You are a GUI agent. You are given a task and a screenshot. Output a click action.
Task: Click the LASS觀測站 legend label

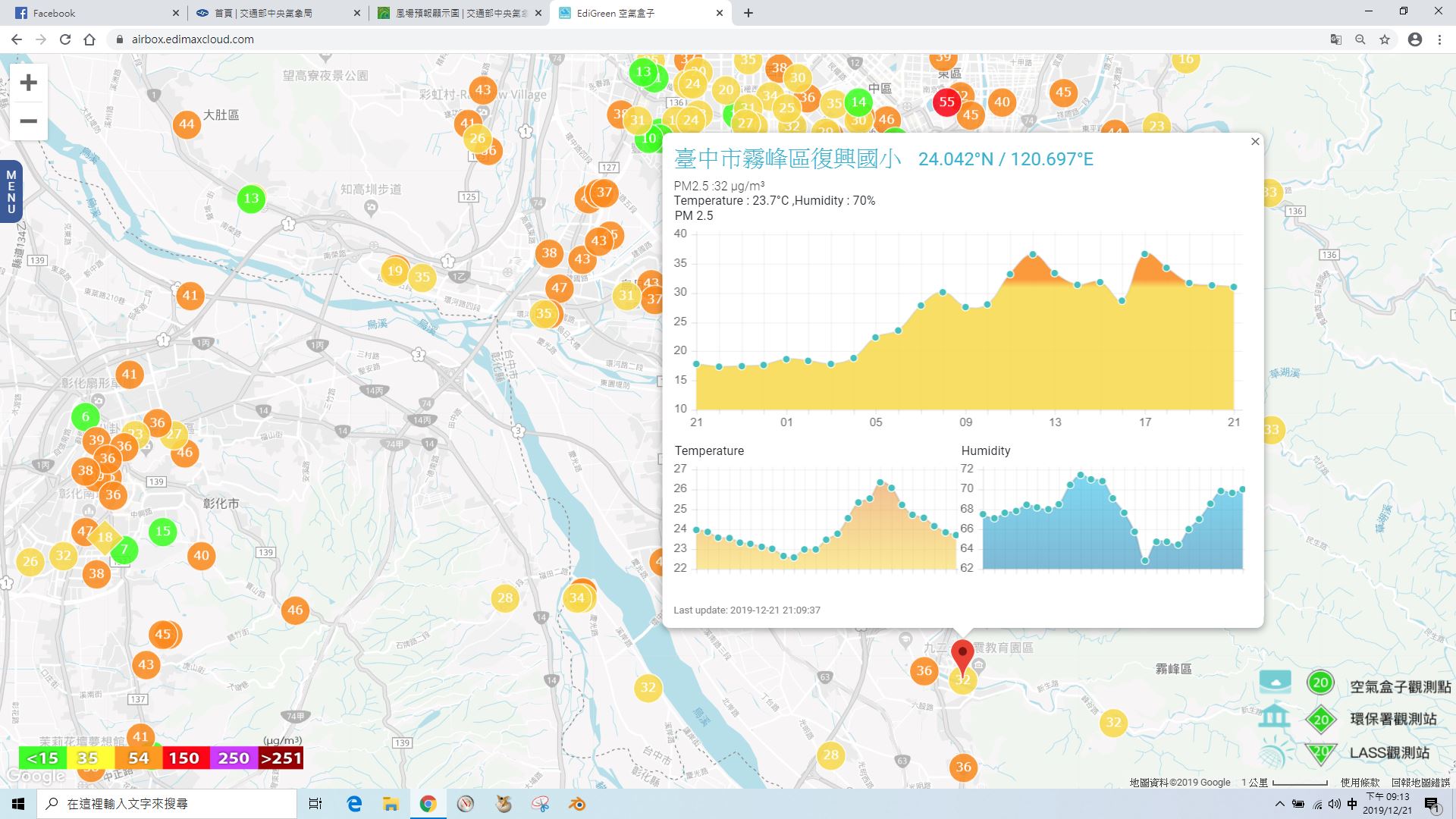point(1389,752)
